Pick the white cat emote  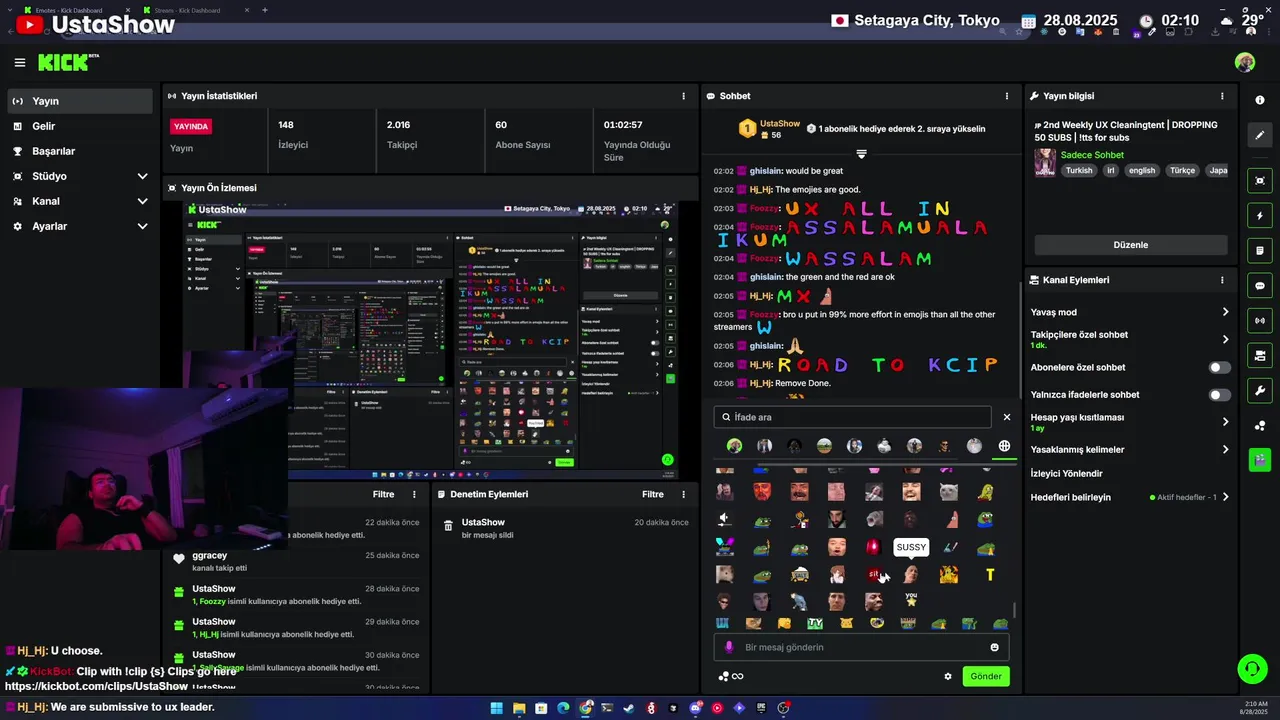point(948,492)
